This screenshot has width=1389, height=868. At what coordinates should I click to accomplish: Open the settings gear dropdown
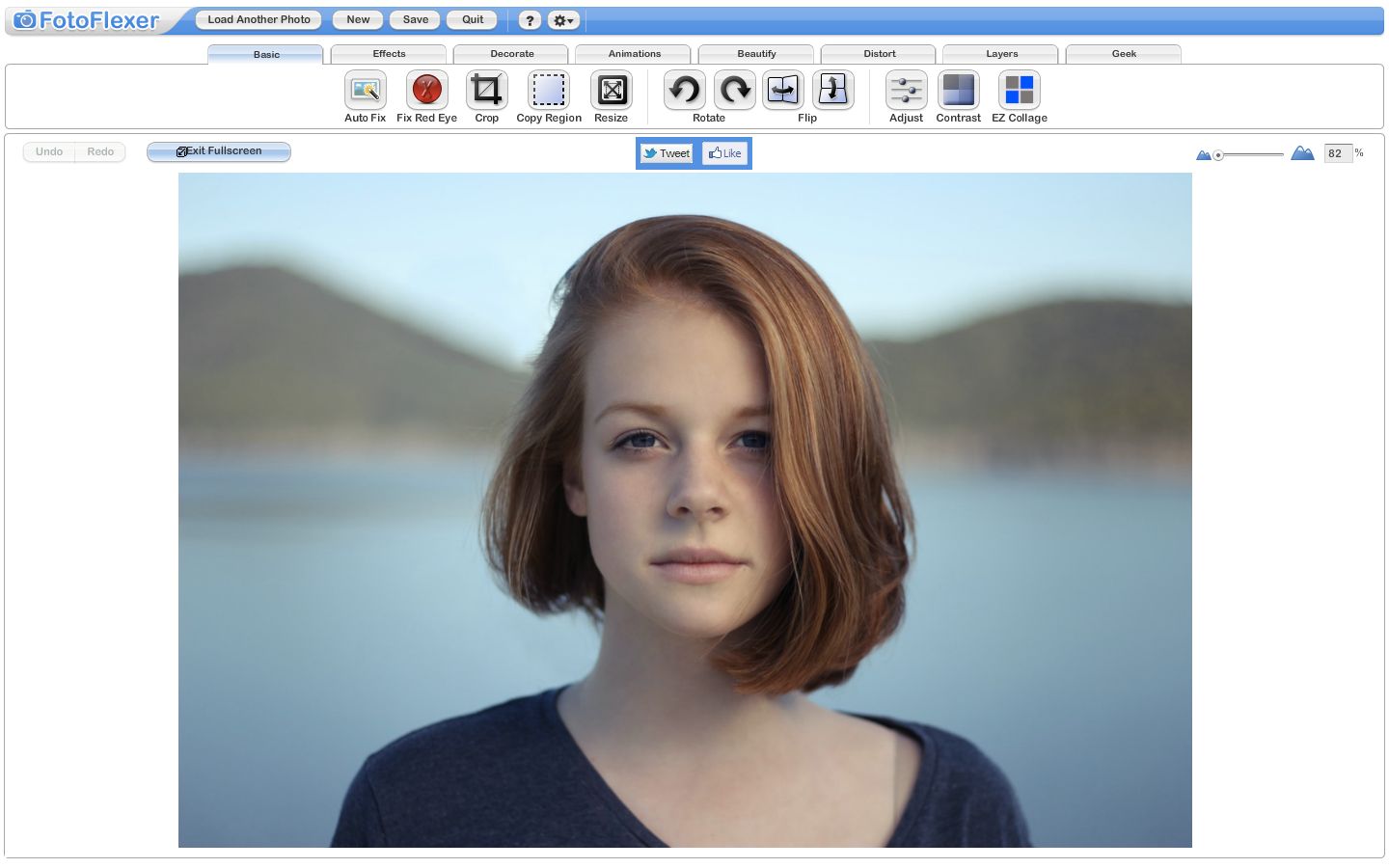coord(563,20)
